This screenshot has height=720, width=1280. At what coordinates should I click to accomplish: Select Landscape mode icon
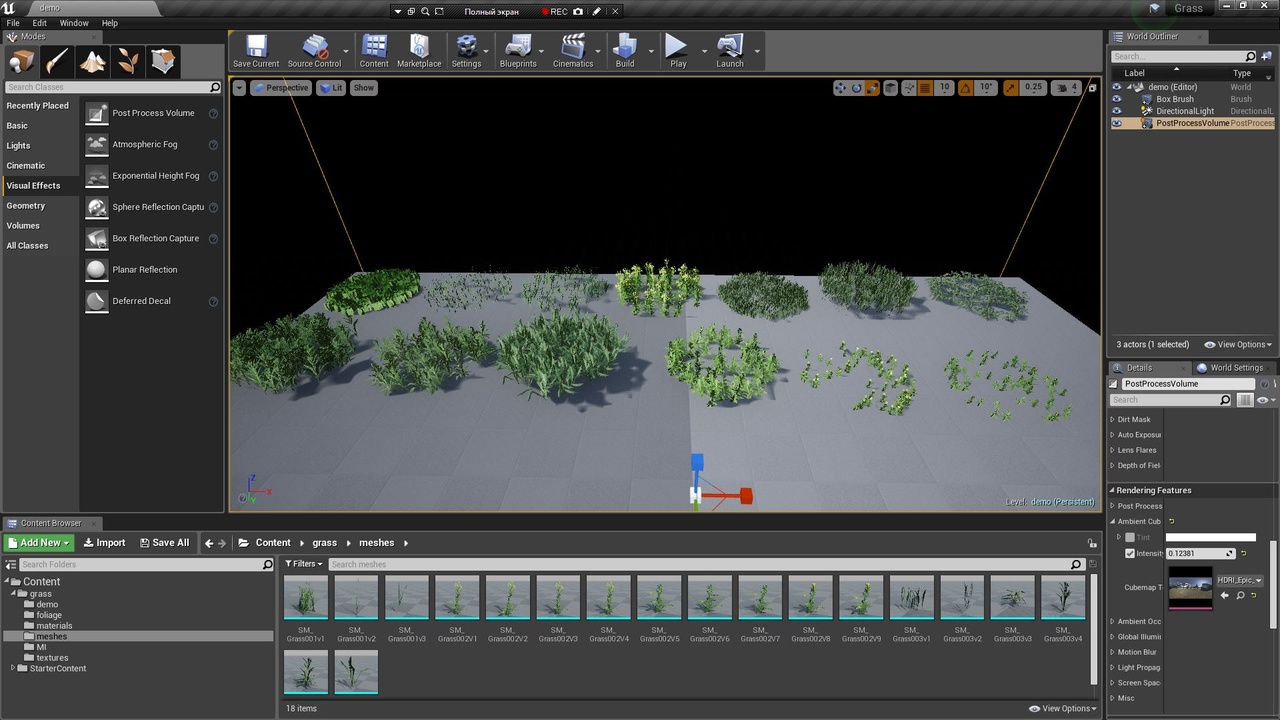[x=93, y=62]
